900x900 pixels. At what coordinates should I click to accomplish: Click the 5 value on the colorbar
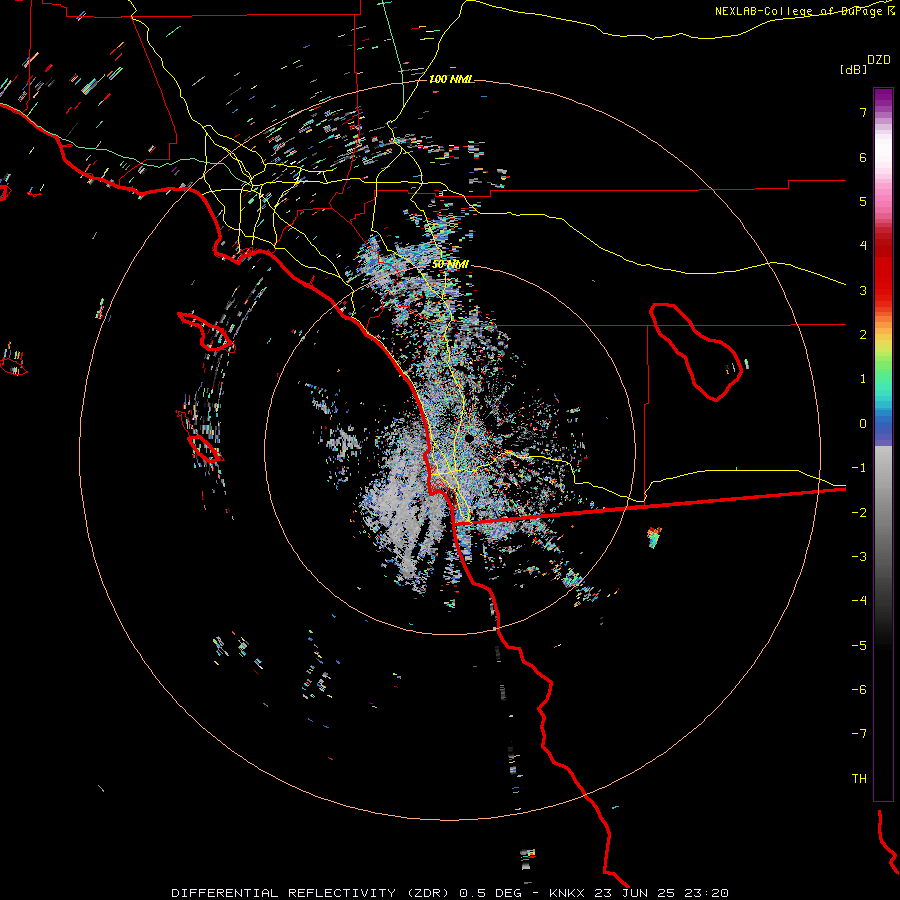(863, 201)
